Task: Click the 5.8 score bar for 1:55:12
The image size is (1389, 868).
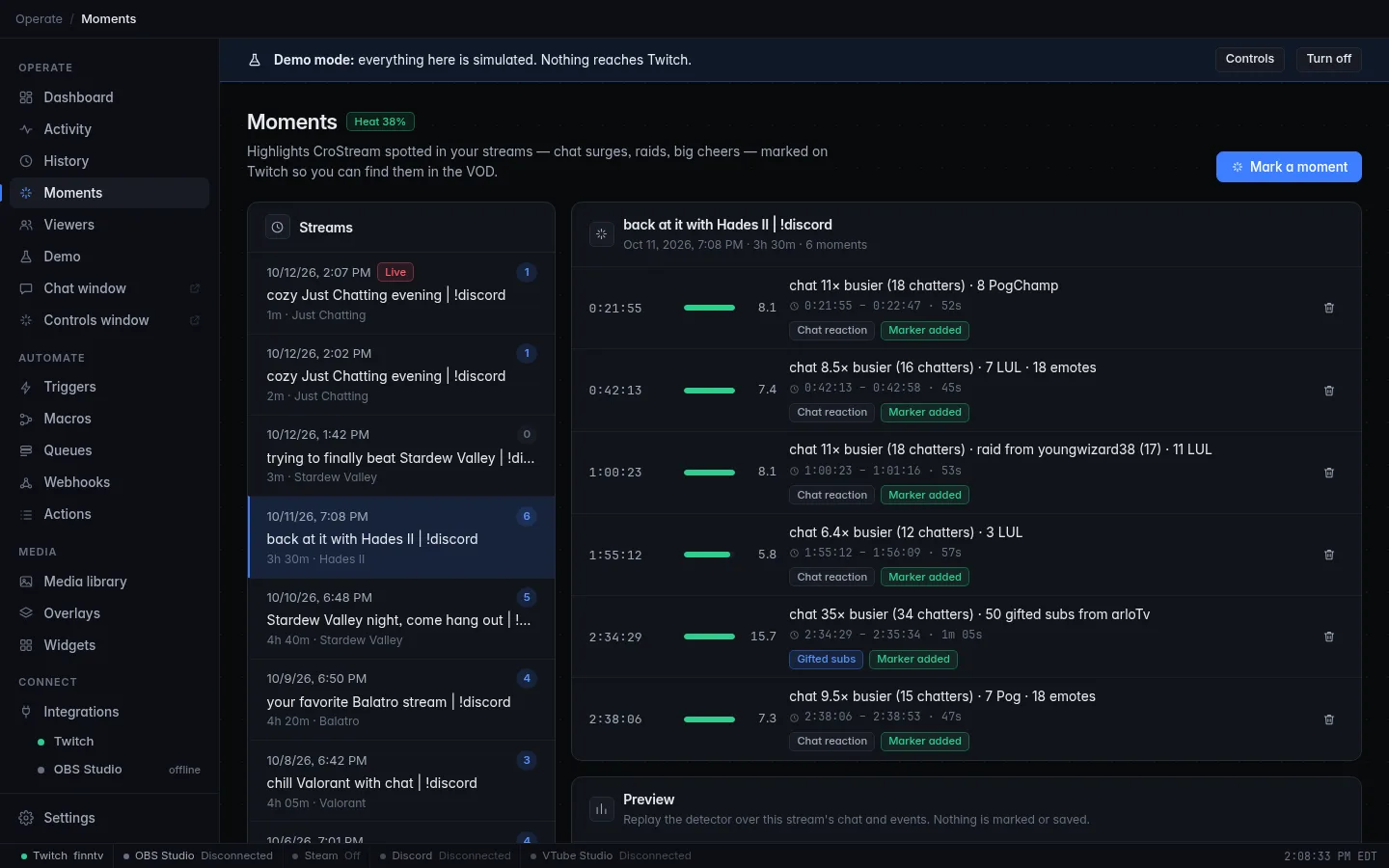Action: tap(707, 555)
